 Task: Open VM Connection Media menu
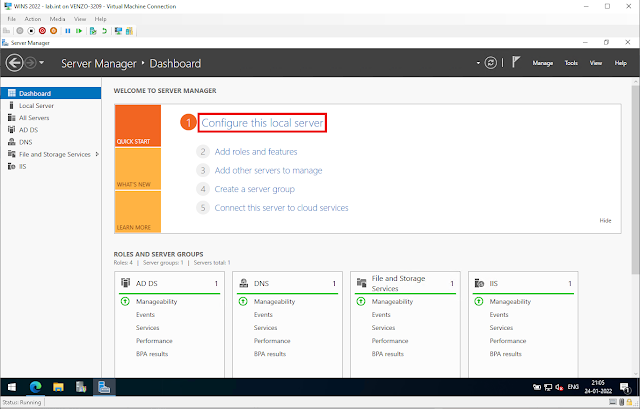coord(57,19)
